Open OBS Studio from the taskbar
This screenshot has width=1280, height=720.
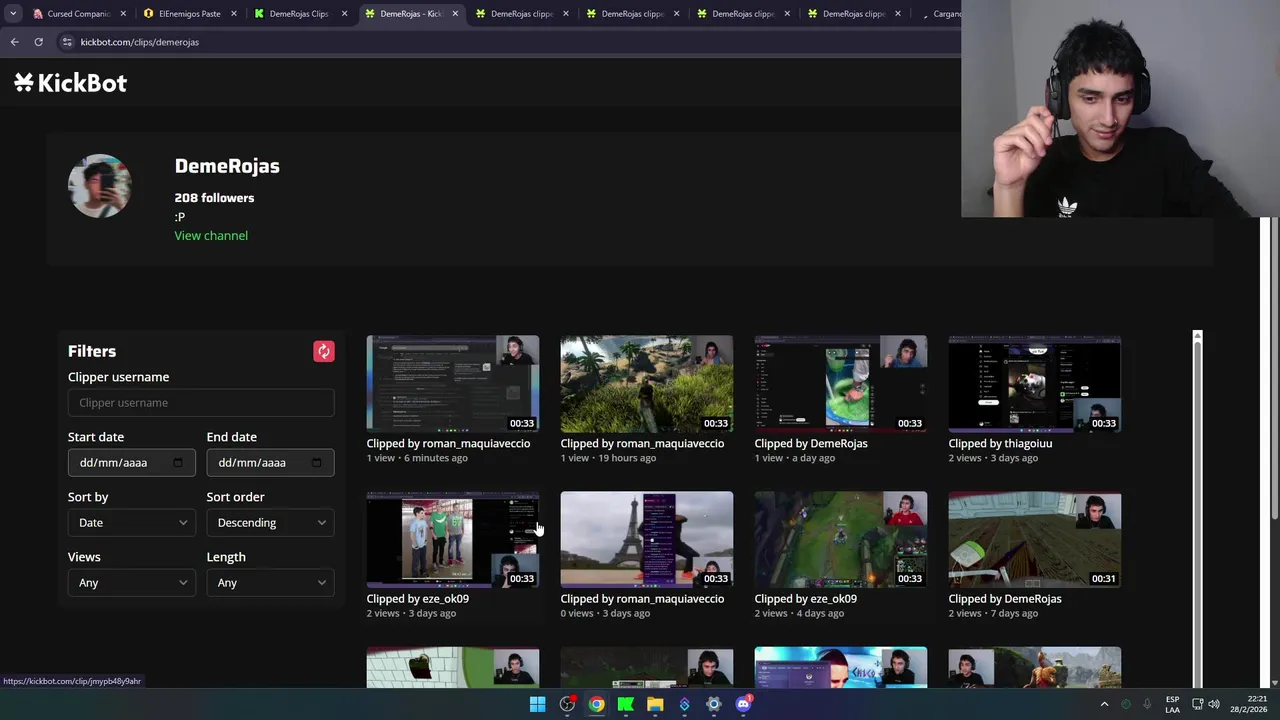tap(567, 704)
